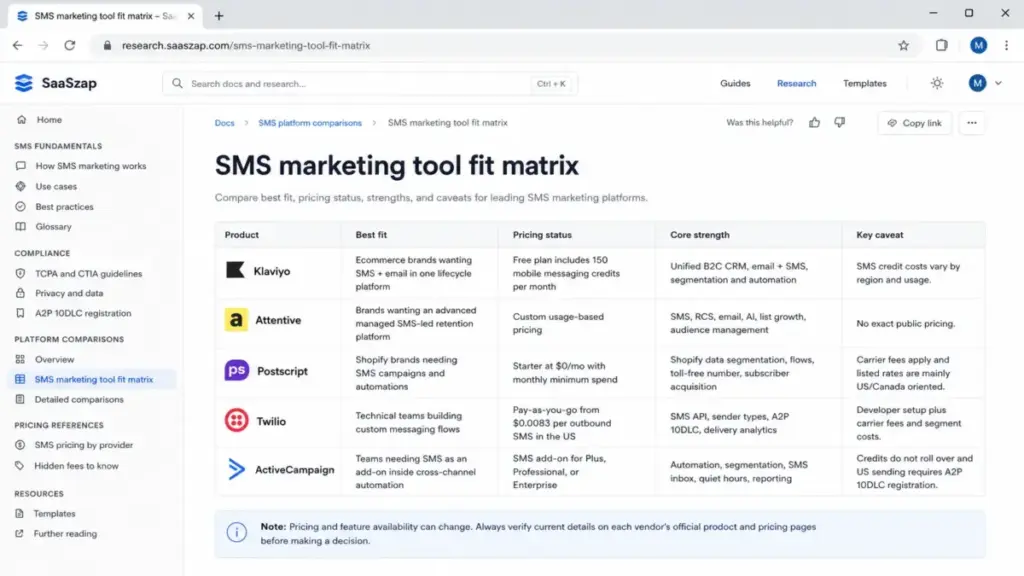
Task: Click the TCPA and CTIA shield icon
Action: pyautogui.click(x=20, y=274)
